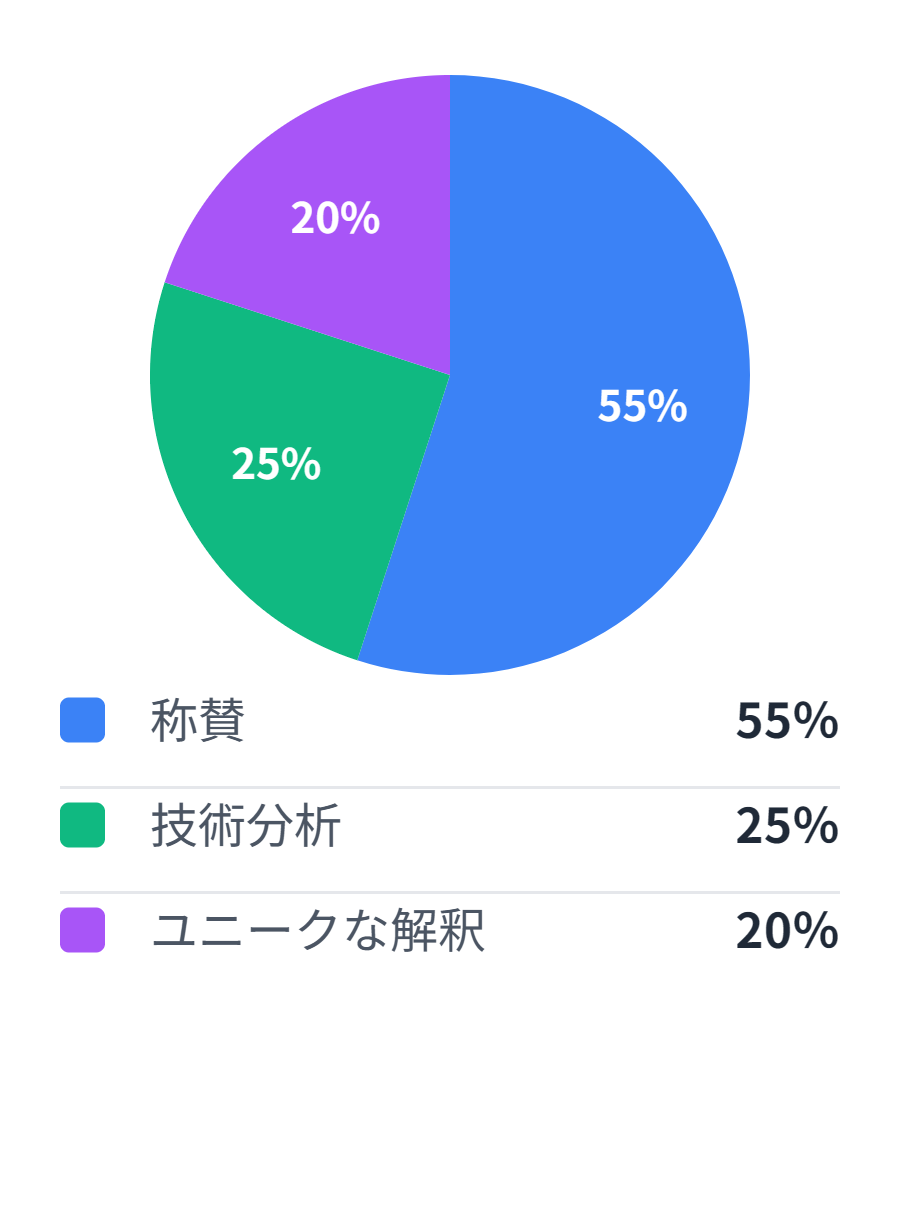Click the divider line between 称賛 and 技術分析 rows
The width and height of the screenshot is (900, 1230).
450,787
